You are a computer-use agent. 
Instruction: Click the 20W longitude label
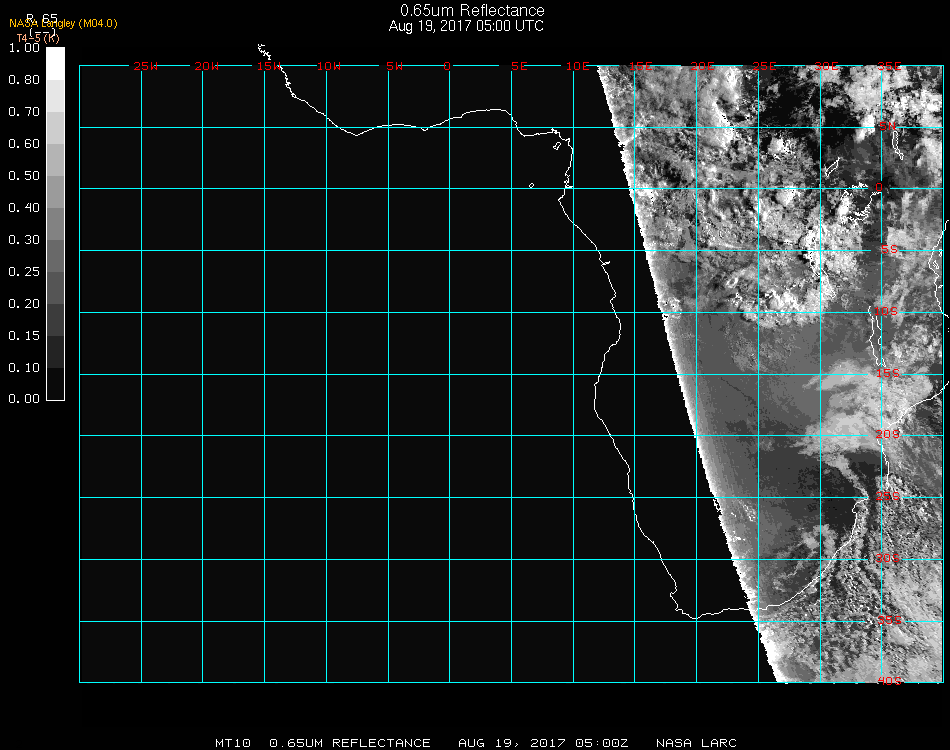coord(207,66)
